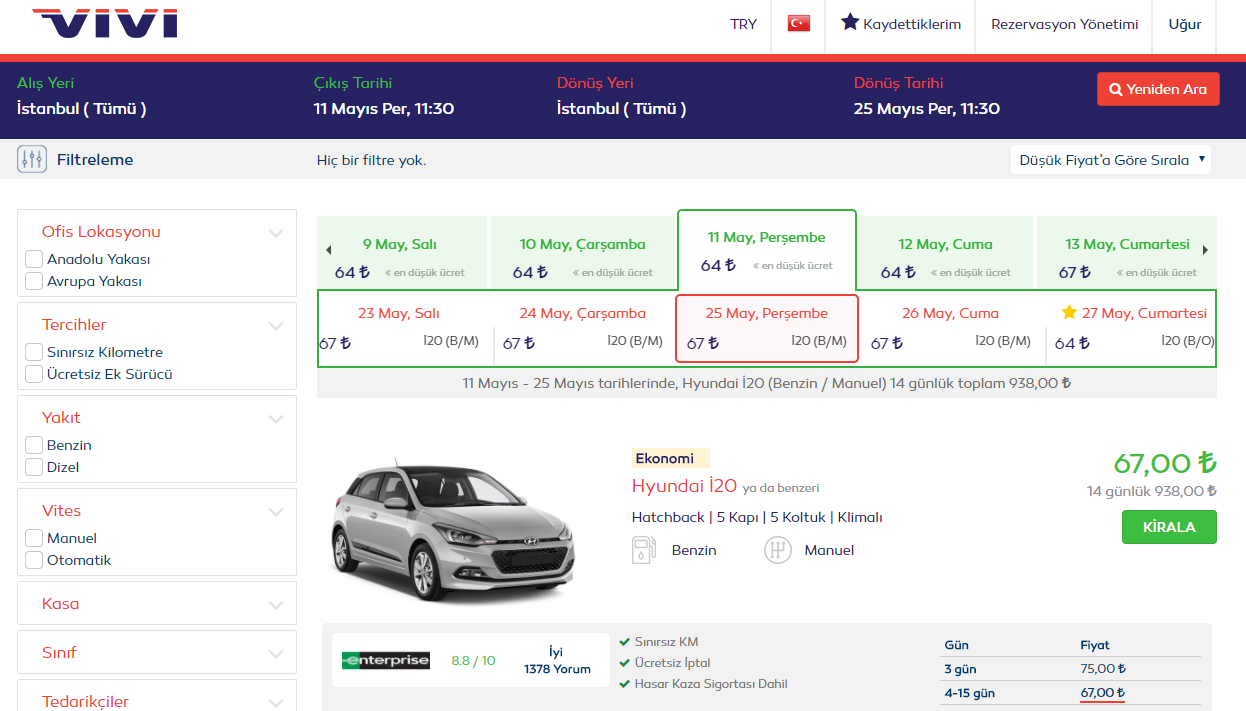Click the 1378 Yorum reviews link
This screenshot has width=1246, height=711.
pyautogui.click(x=557, y=669)
